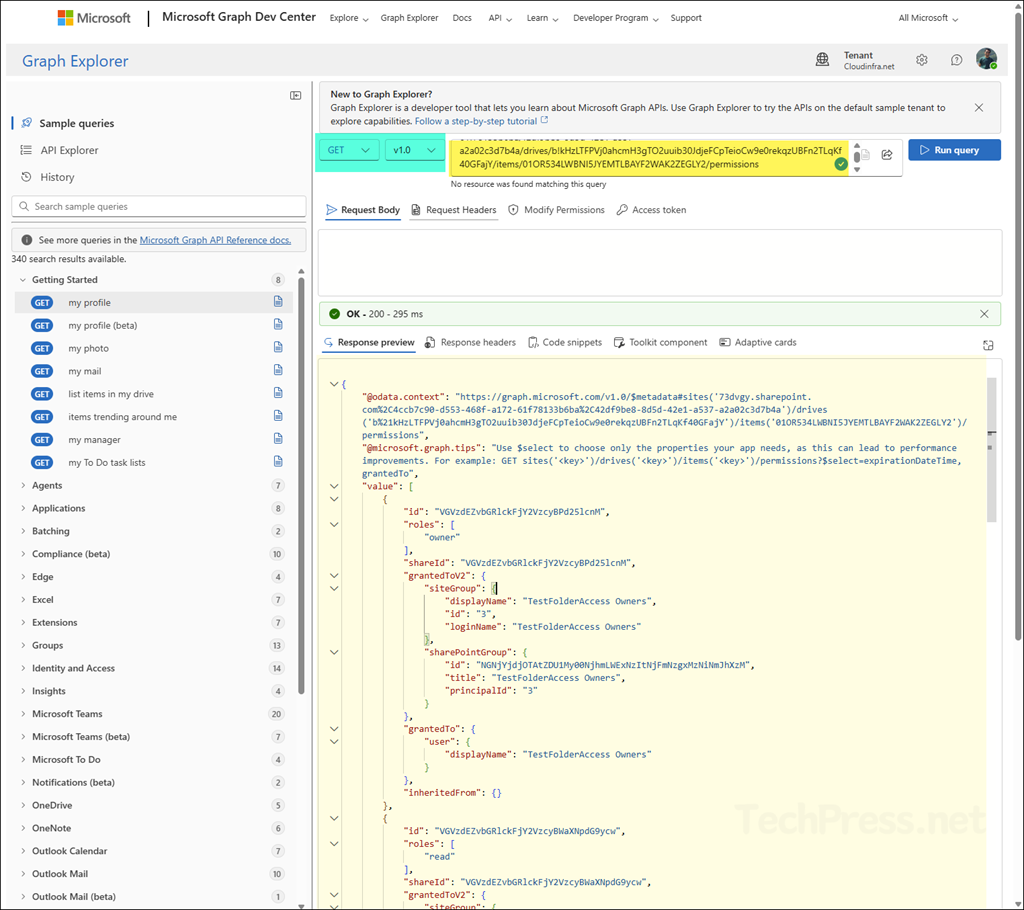Expand response area icon
The image size is (1024, 910).
coord(988,345)
